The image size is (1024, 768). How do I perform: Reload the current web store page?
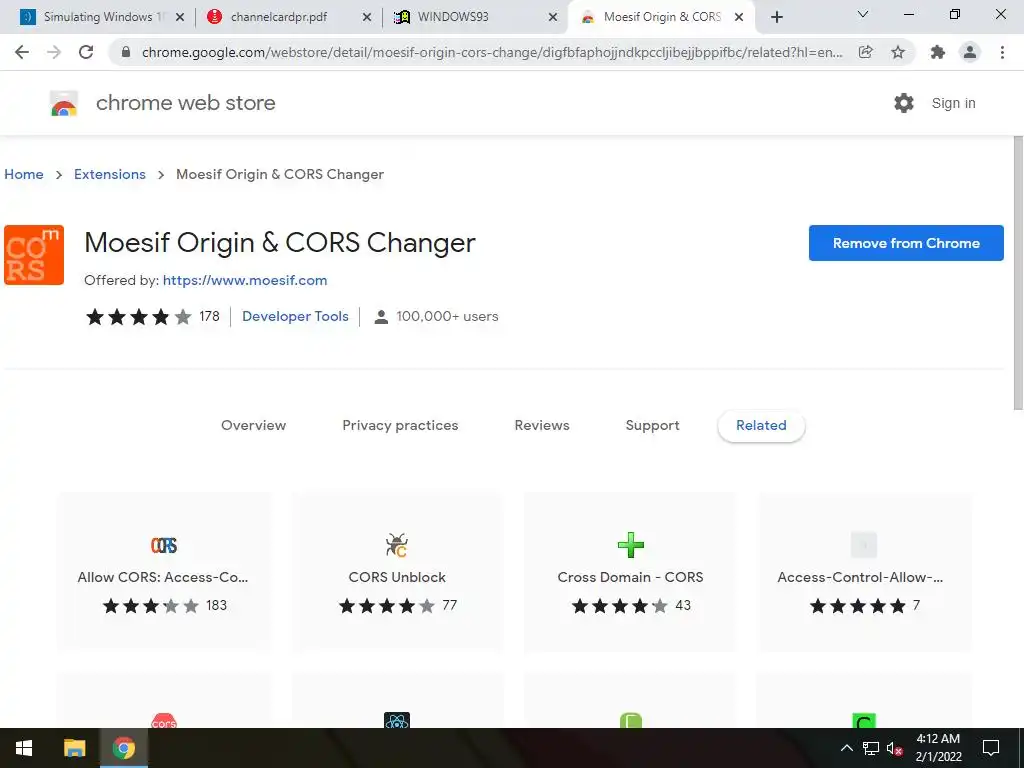tap(86, 52)
